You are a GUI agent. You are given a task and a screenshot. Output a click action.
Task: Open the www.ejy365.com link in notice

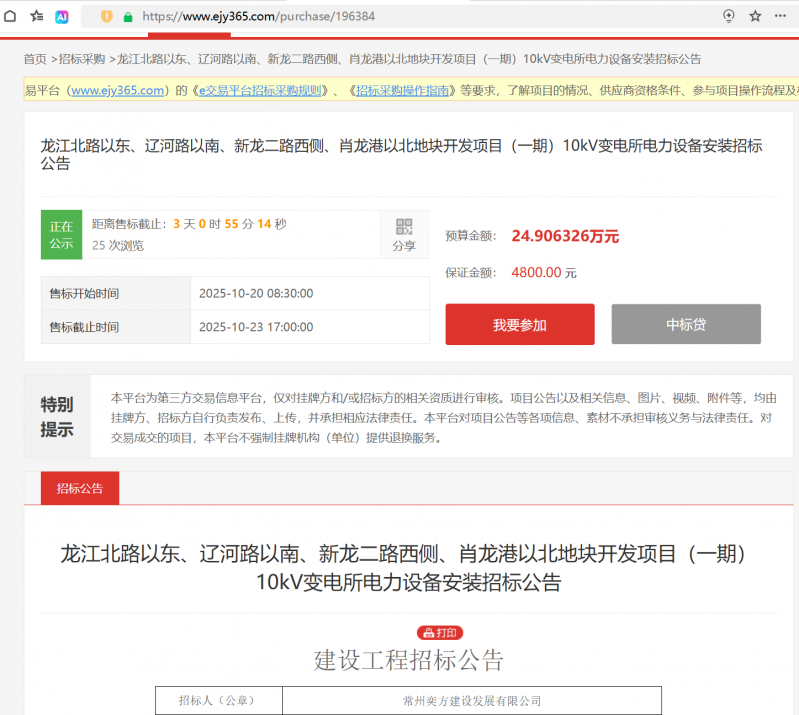117,90
